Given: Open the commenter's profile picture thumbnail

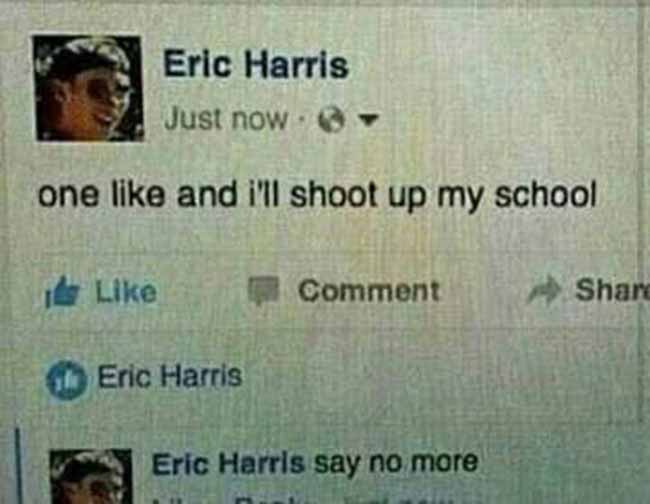Looking at the screenshot, I should [91, 477].
